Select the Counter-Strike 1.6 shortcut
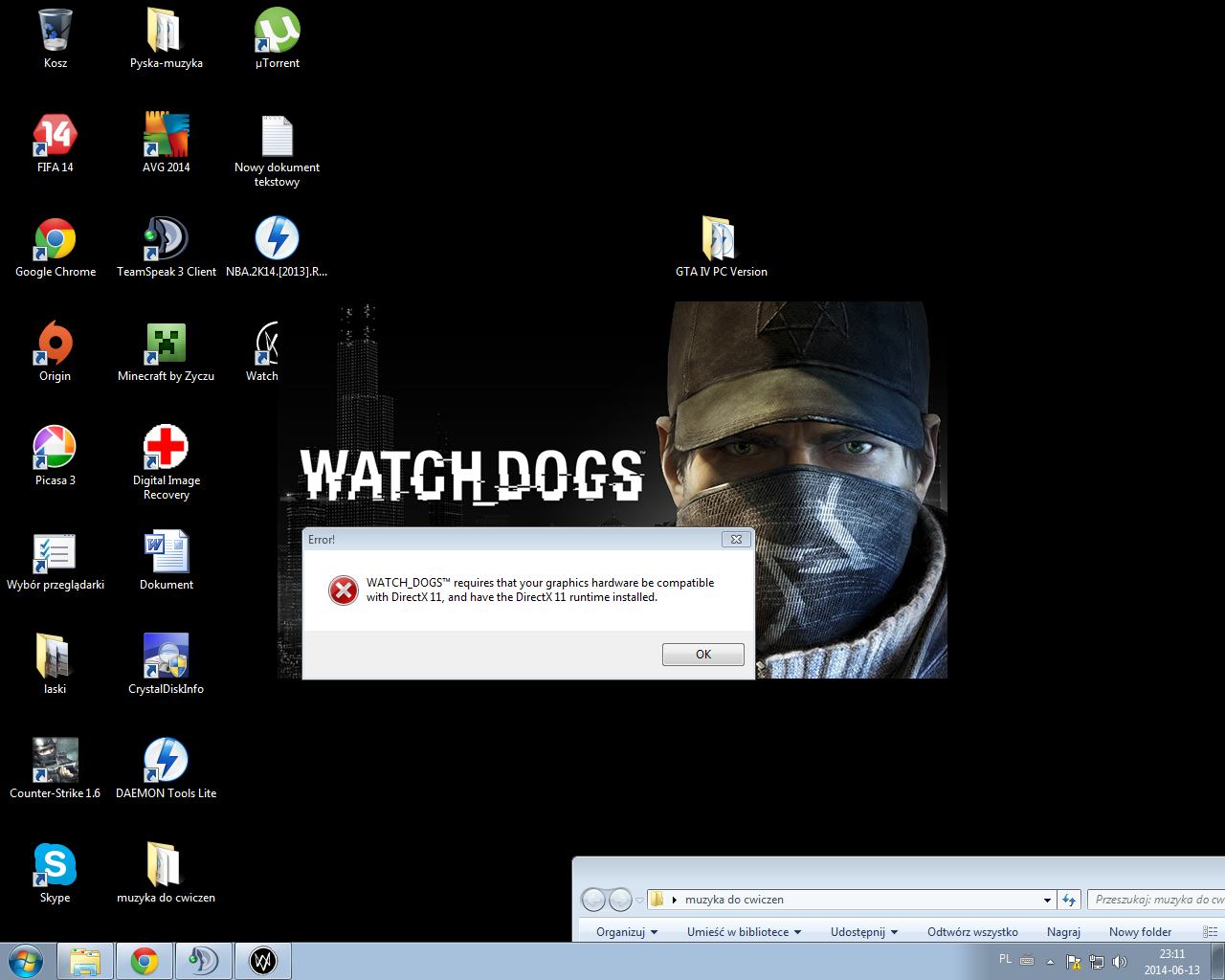Screen dimensions: 1225x980 point(56,768)
